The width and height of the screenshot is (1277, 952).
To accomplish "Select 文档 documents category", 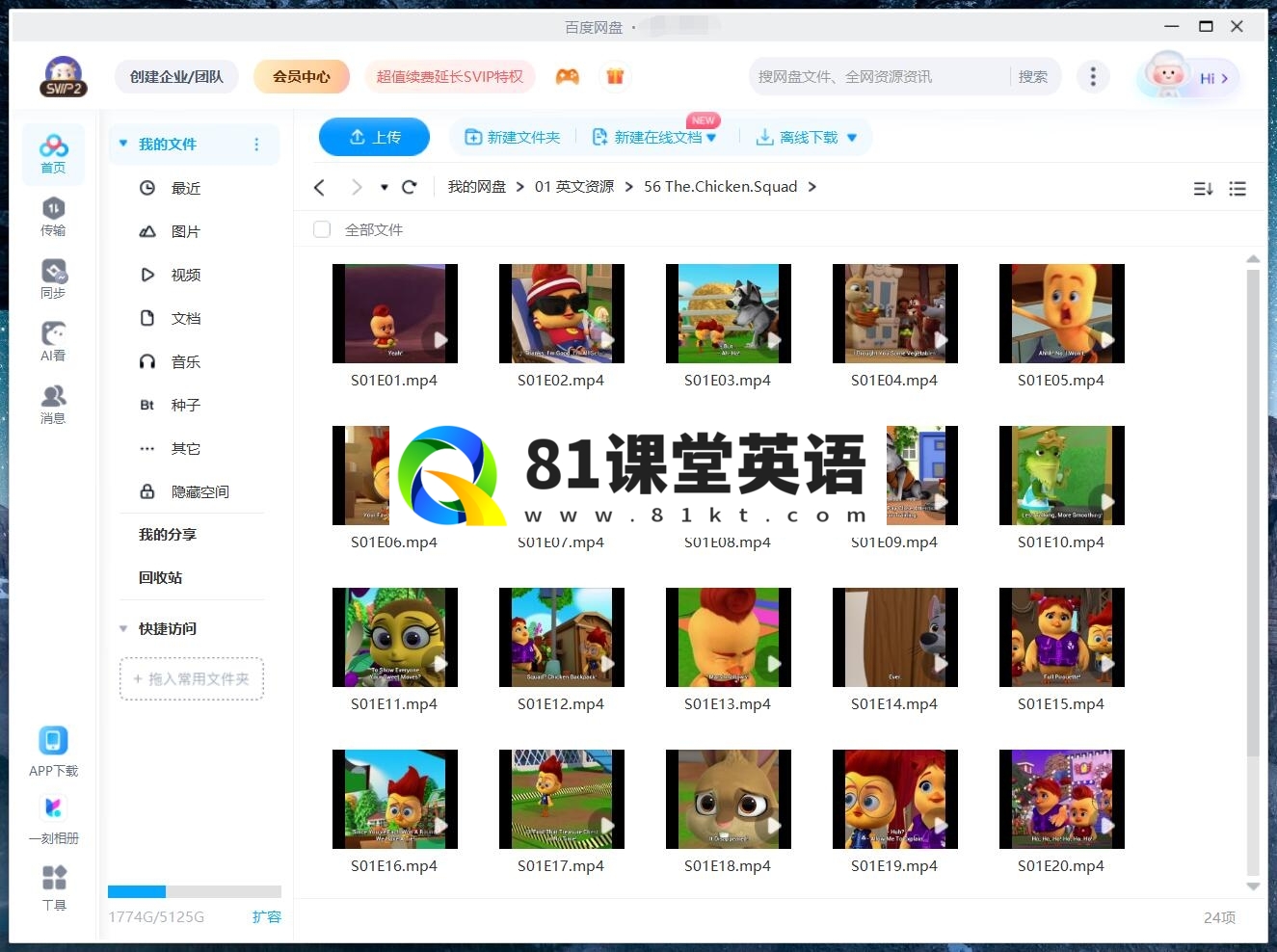I will (186, 318).
